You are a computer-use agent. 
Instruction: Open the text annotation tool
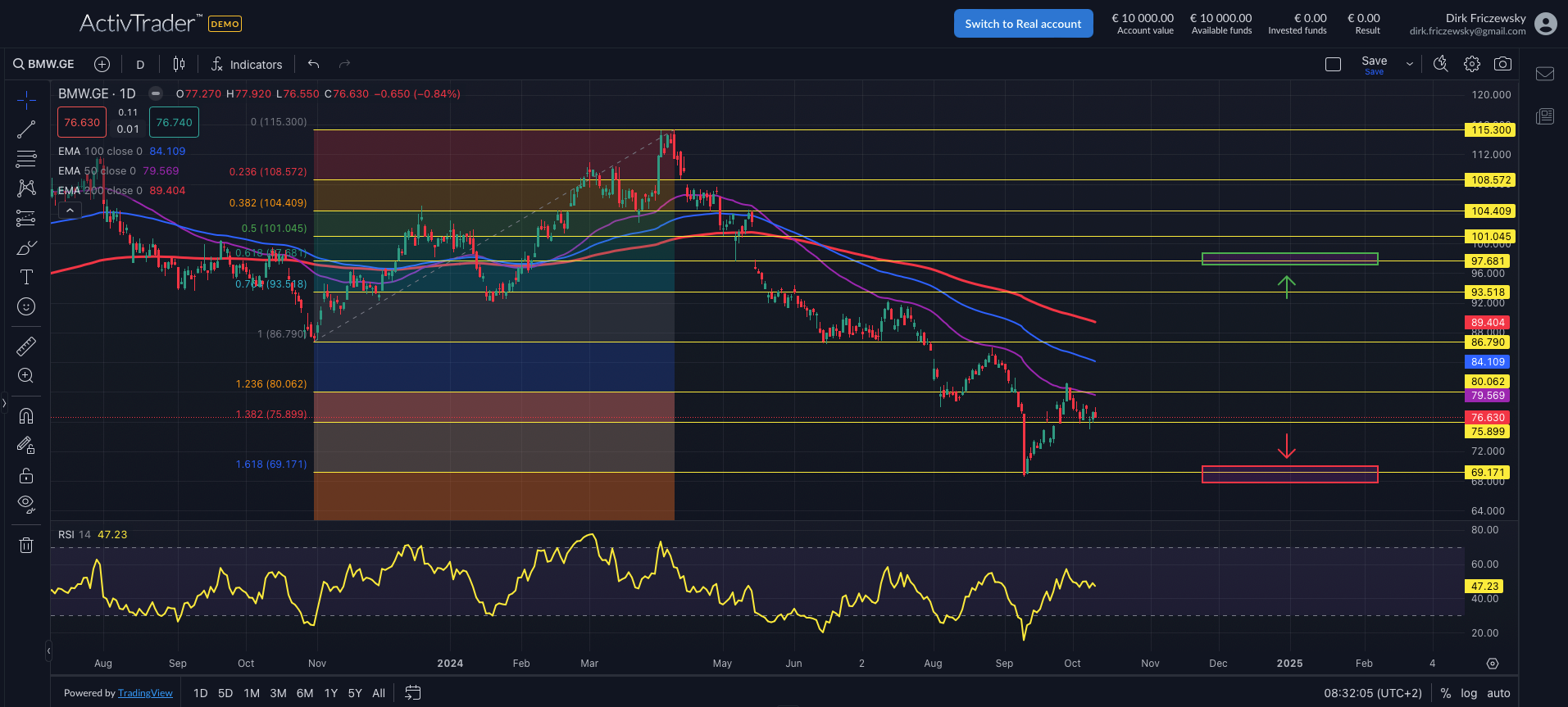(26, 277)
